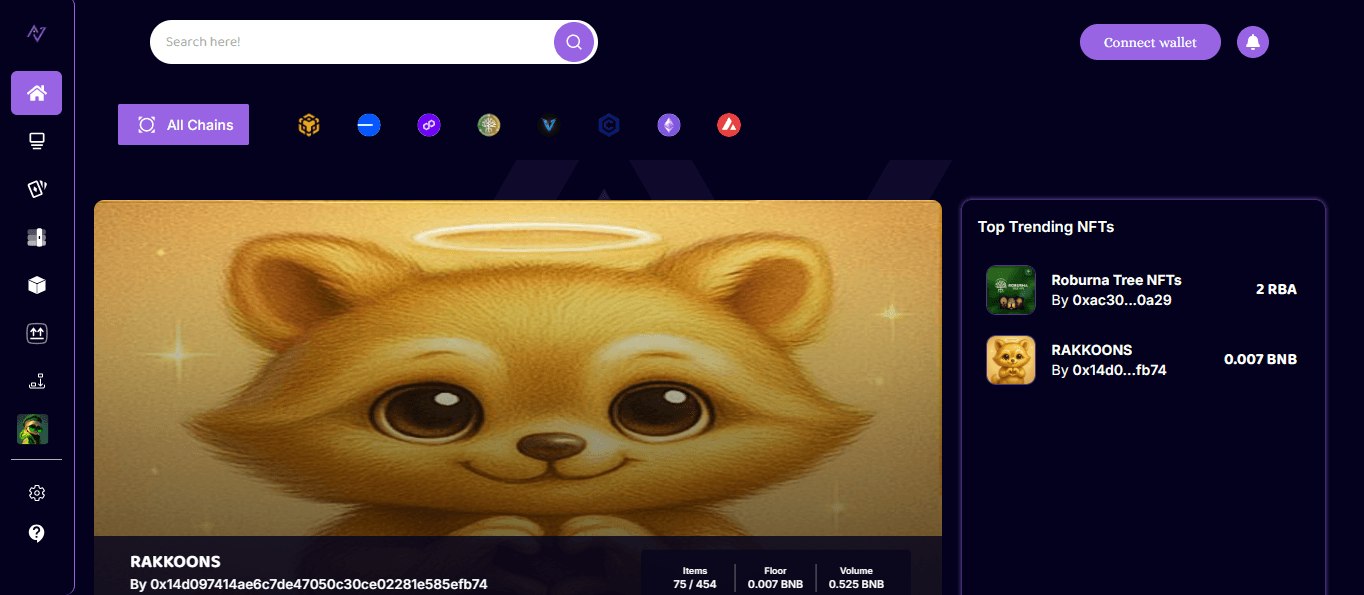
Task: Open Roburna Tree NFTs thumbnail
Action: point(1011,290)
